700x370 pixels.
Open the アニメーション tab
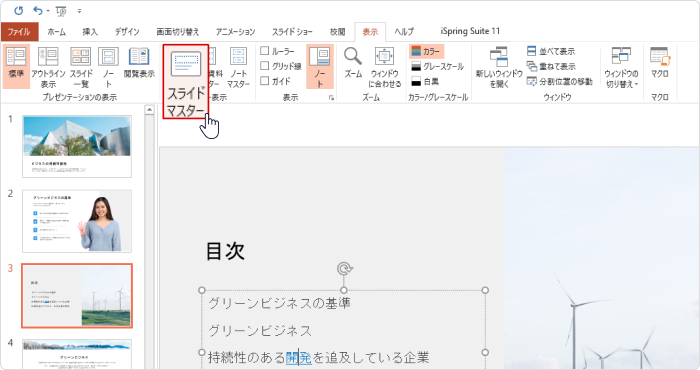[x=235, y=32]
